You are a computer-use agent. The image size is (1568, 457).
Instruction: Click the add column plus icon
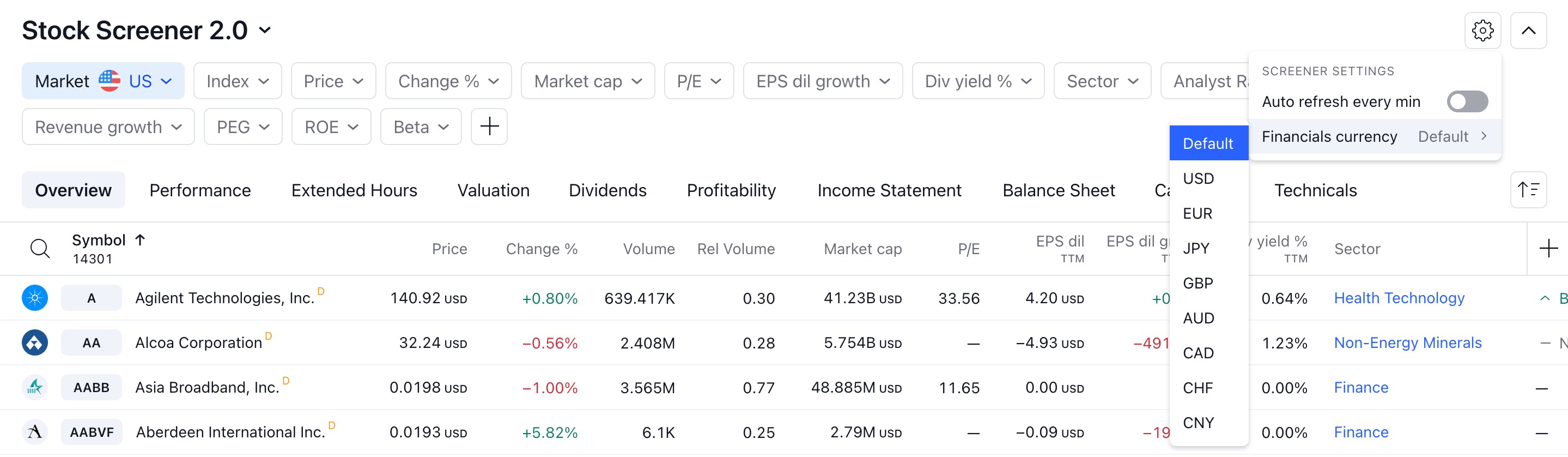pyautogui.click(x=1548, y=249)
